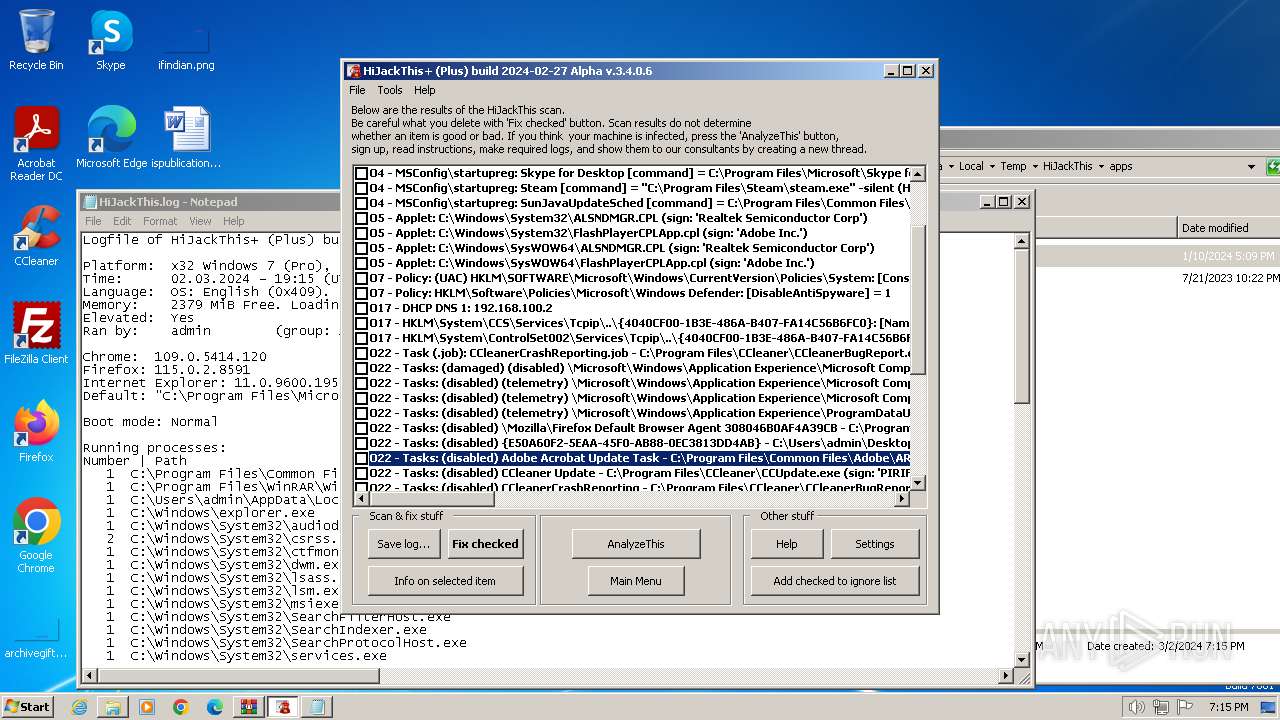The height and width of the screenshot is (720, 1280).
Task: Click the taskbar clock showing 7:15 PM
Action: 1228,707
